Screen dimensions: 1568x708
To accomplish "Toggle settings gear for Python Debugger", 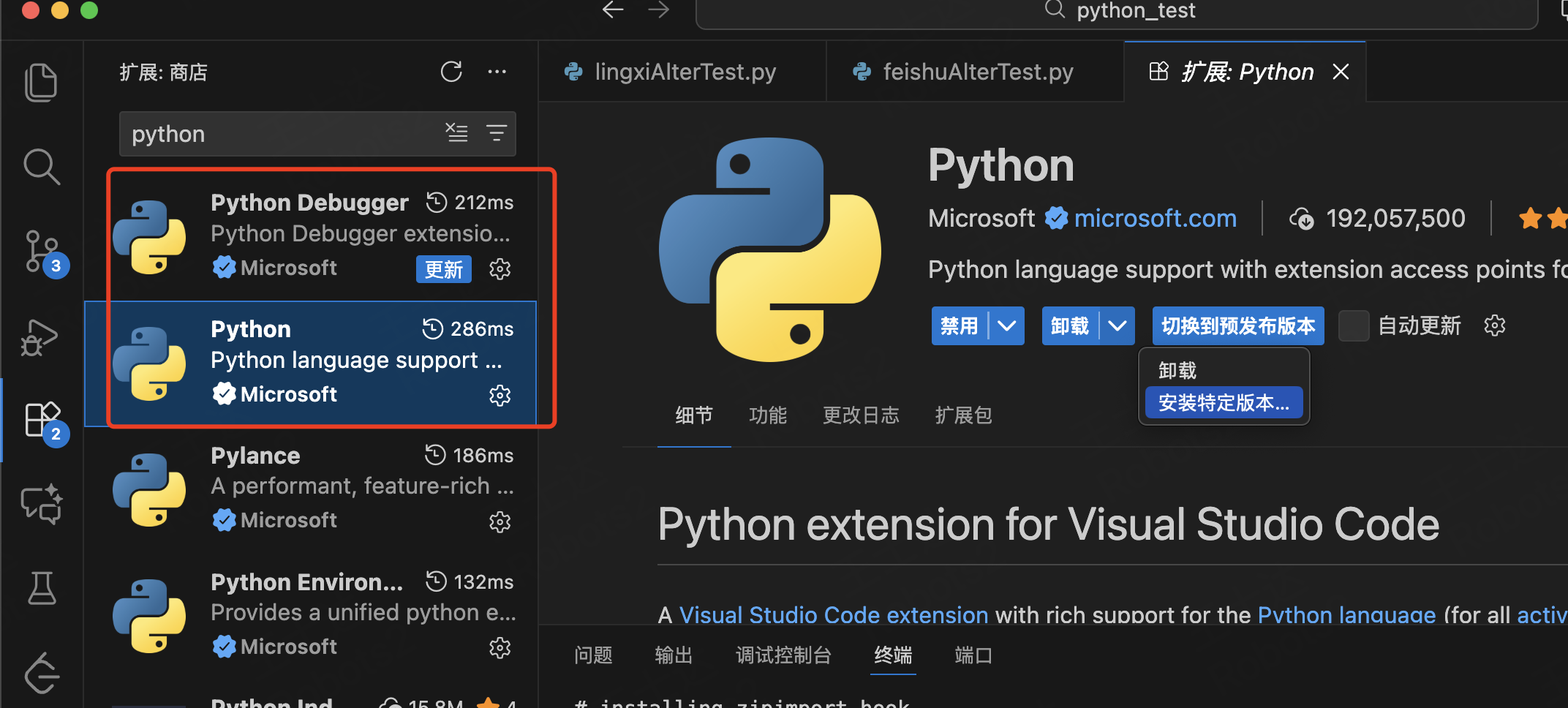I will click(500, 268).
